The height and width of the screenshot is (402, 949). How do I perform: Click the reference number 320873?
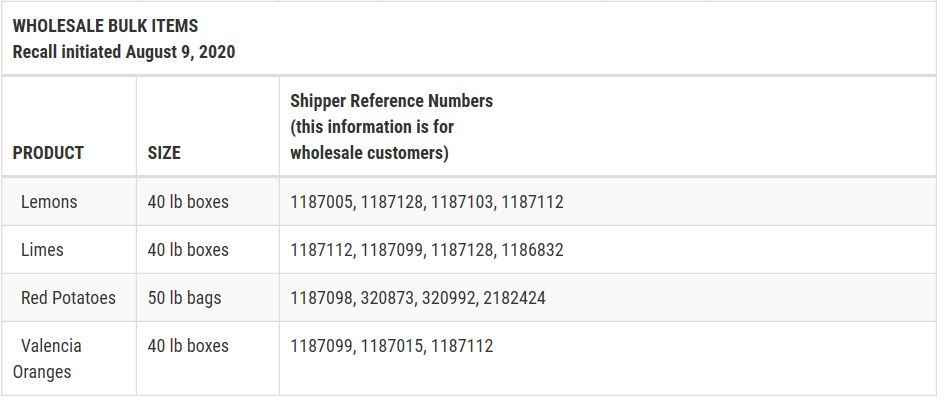[388, 298]
